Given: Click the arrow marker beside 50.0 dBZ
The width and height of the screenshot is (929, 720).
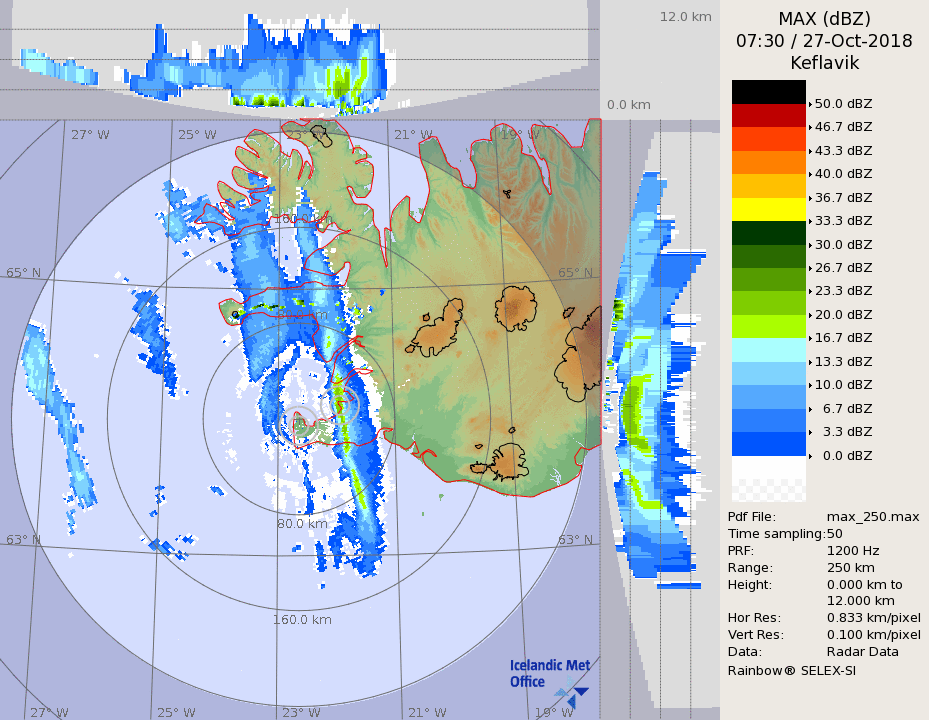Looking at the screenshot, I should [x=810, y=104].
